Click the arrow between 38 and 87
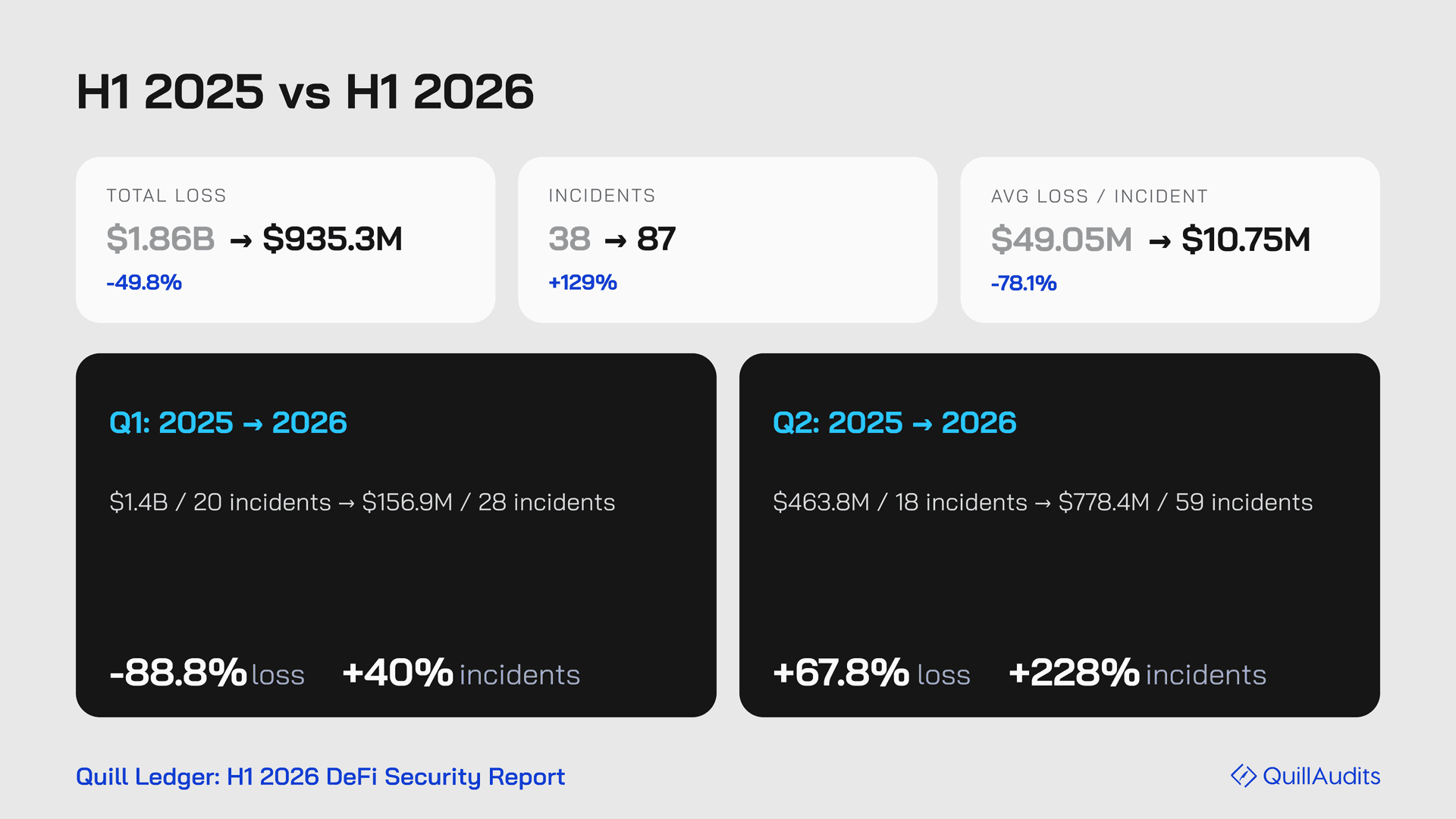 tap(615, 241)
